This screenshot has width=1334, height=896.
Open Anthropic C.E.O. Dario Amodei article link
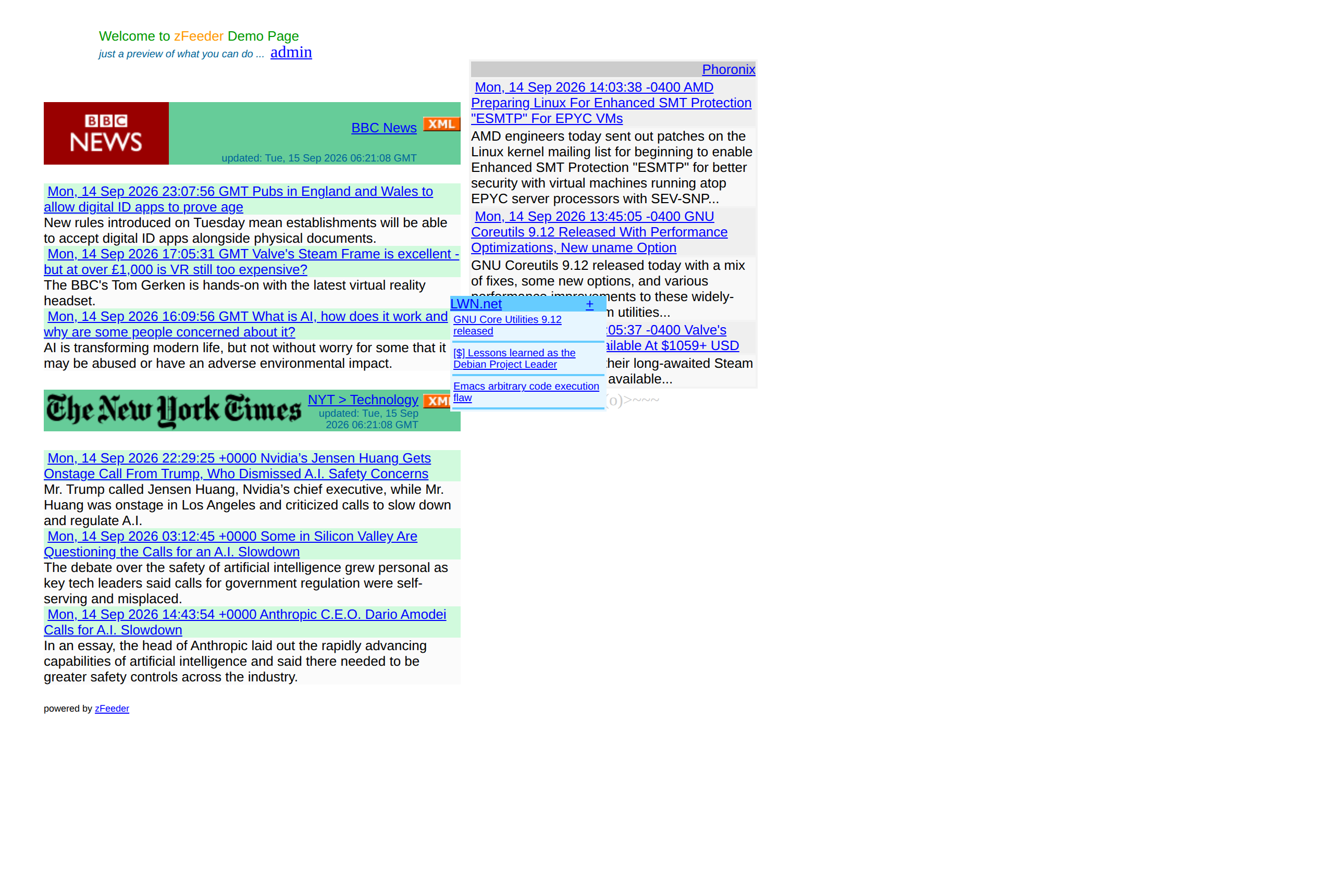pos(244,621)
